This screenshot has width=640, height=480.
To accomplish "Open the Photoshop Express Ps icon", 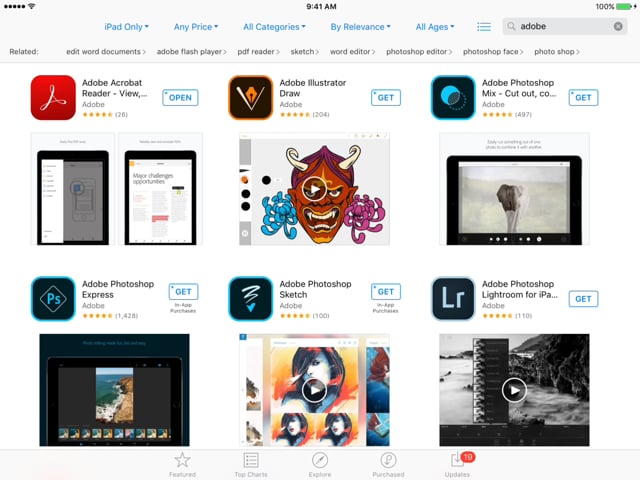I will (x=53, y=298).
